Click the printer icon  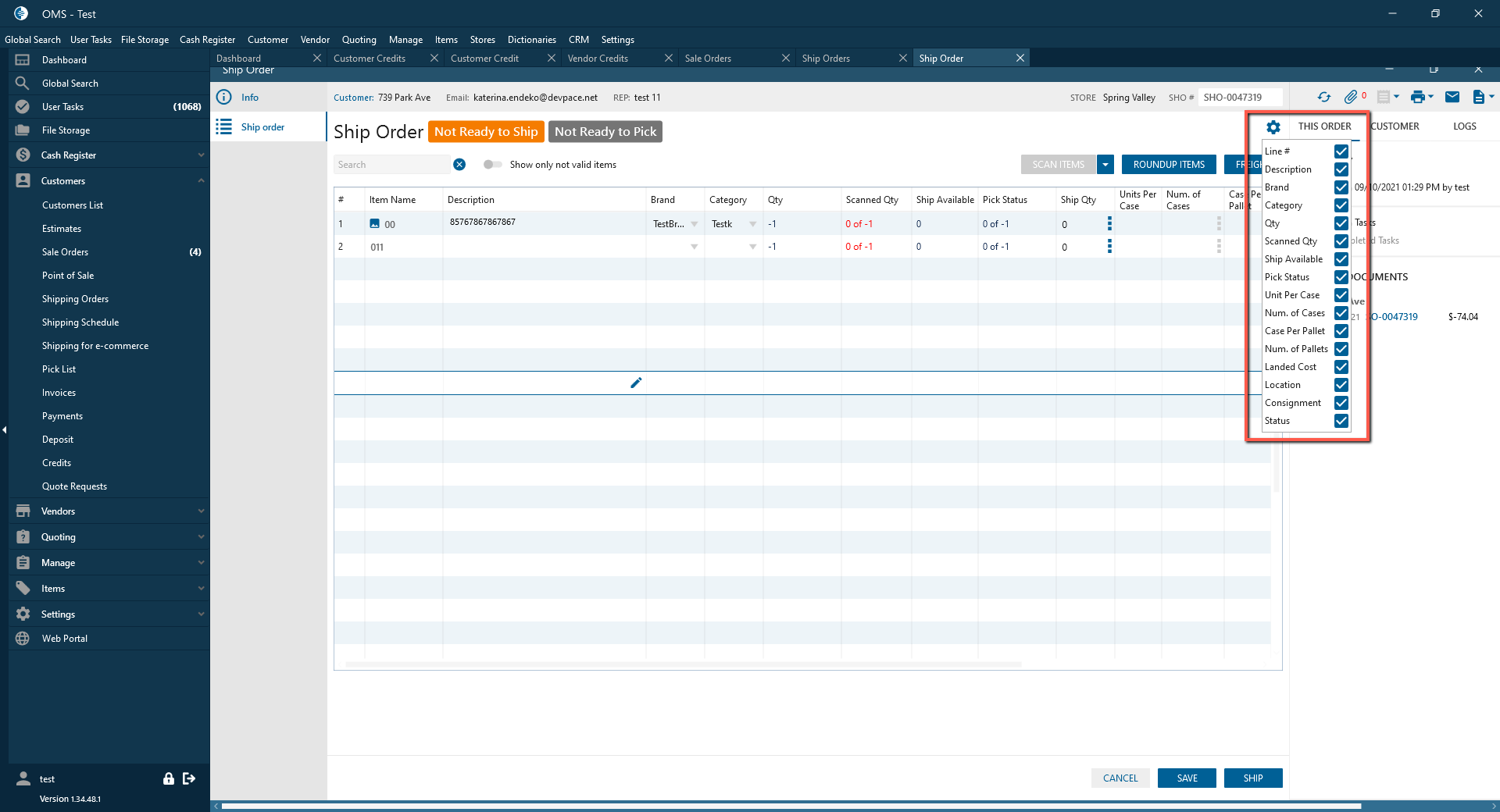(1418, 97)
